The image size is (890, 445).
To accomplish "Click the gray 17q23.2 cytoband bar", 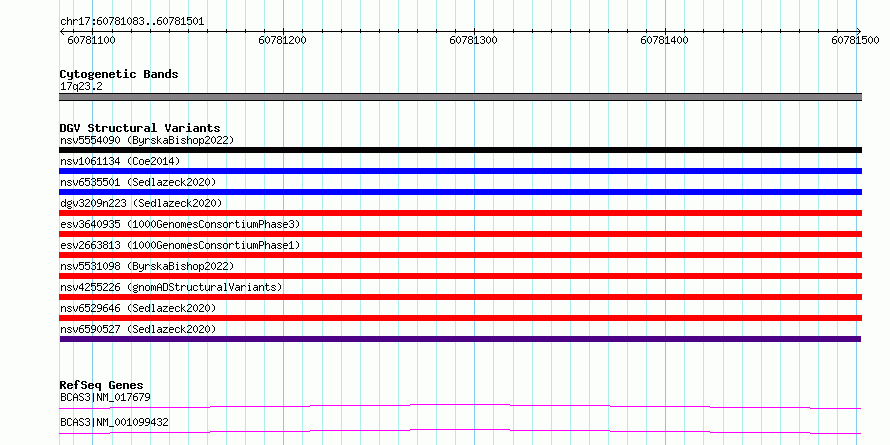I will (460, 97).
